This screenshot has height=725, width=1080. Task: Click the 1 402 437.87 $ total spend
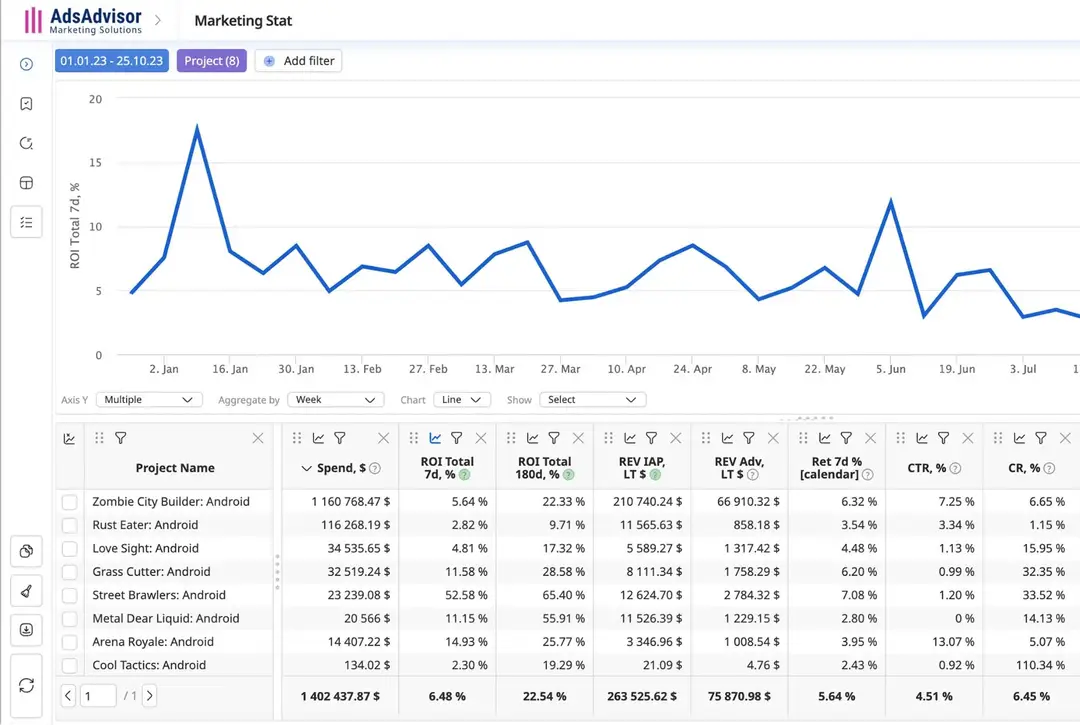[x=340, y=696]
